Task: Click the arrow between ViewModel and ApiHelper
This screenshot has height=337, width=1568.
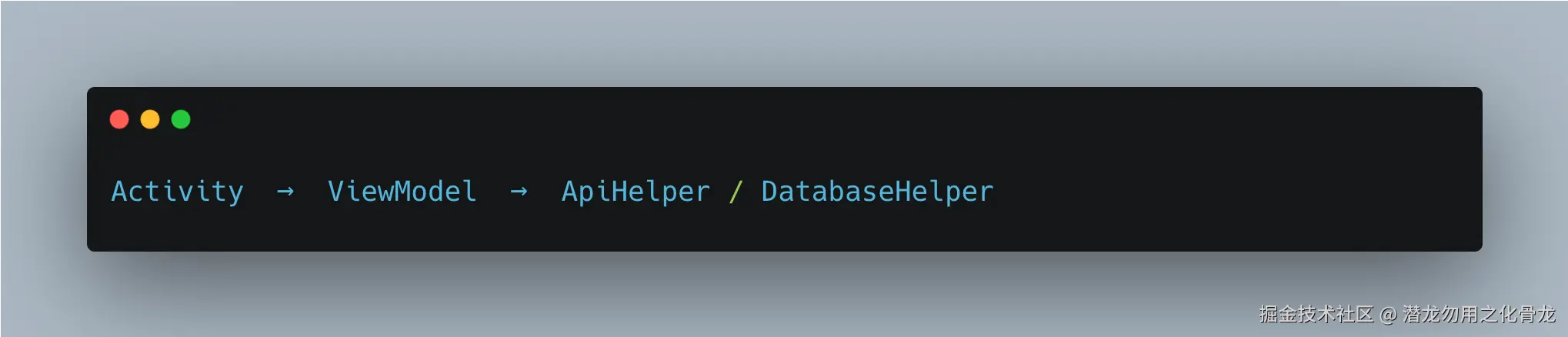Action: (519, 192)
